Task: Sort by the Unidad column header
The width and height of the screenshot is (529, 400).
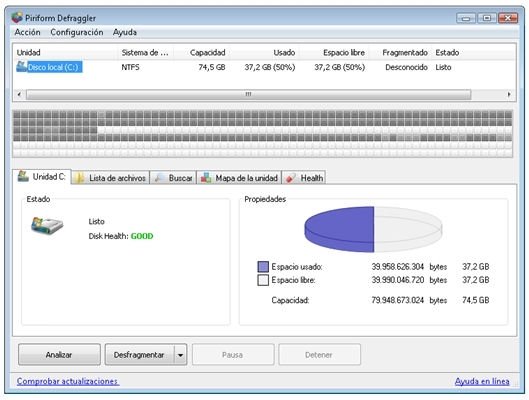Action: pyautogui.click(x=66, y=53)
